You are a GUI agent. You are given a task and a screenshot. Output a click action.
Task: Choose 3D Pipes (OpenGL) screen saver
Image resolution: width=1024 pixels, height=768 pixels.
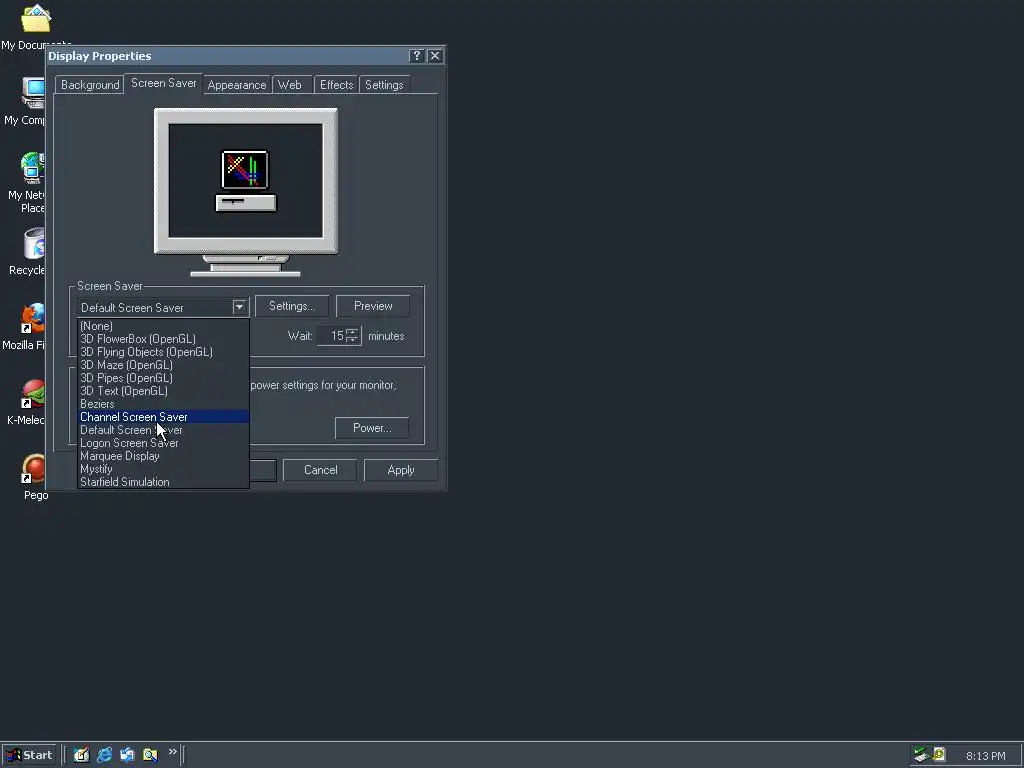click(163, 378)
